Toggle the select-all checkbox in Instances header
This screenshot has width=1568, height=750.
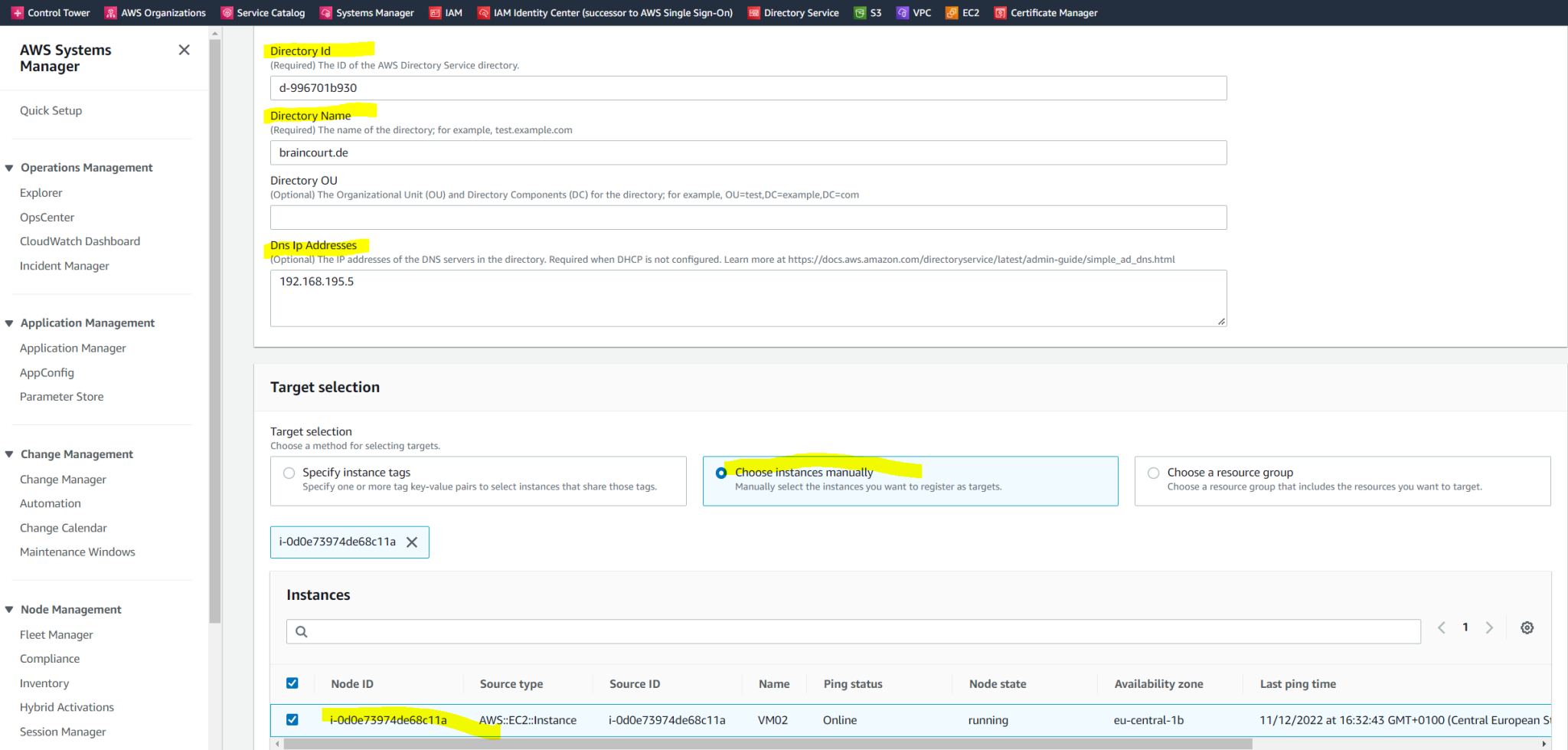(292, 683)
